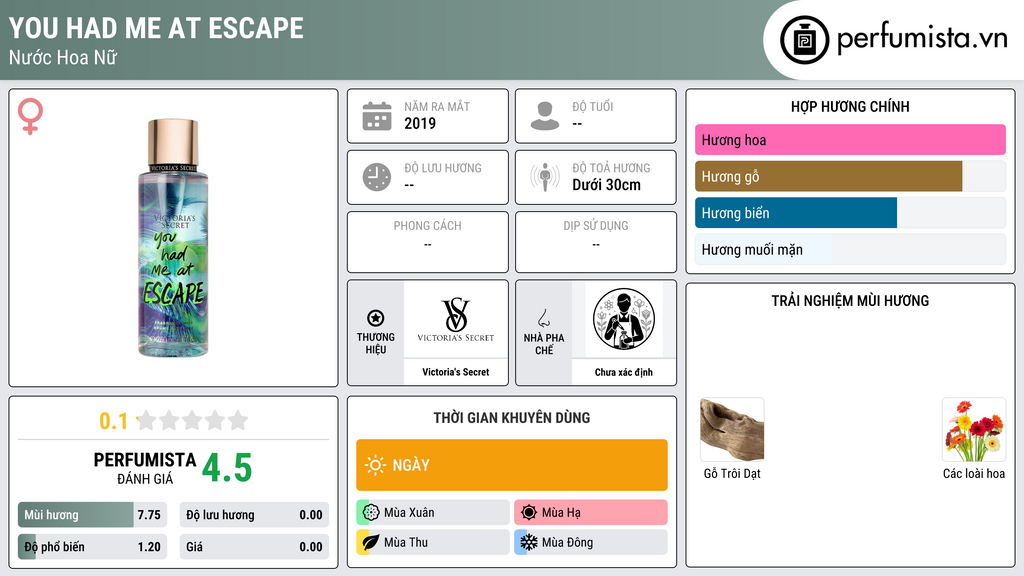Click the Các loài hoa flowers thumbnail
This screenshot has height=576, width=1024.
pos(974,430)
